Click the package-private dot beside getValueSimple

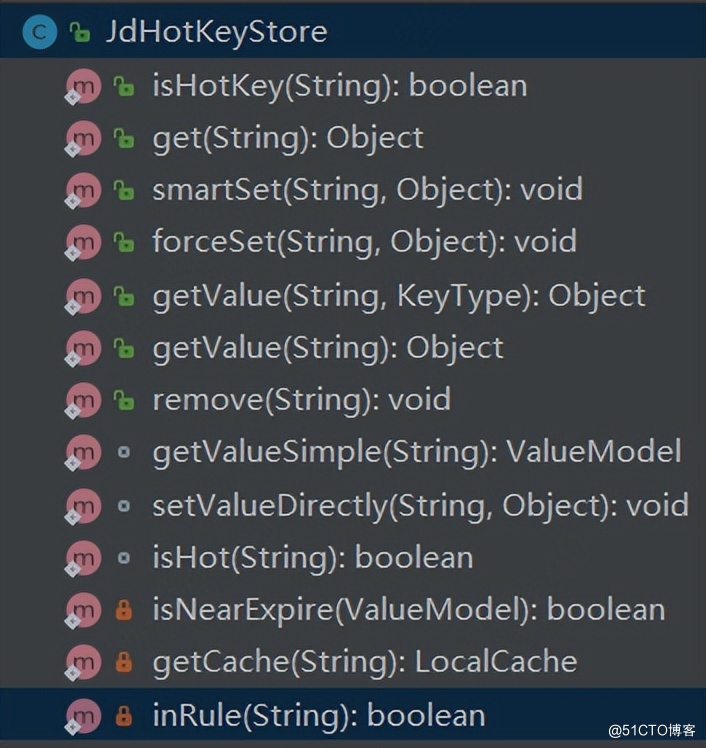tap(123, 452)
